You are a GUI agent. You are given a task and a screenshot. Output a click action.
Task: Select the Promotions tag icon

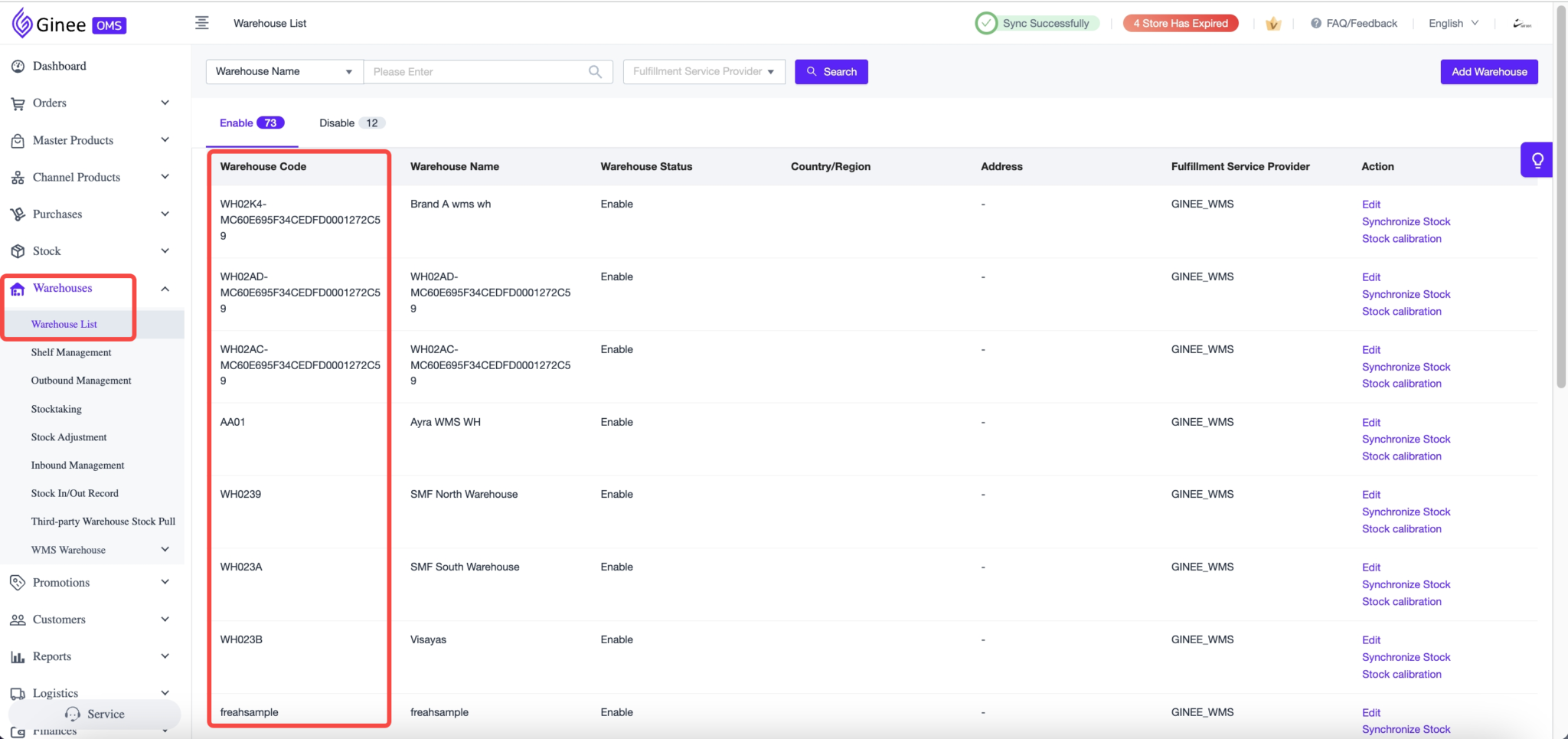pyautogui.click(x=19, y=582)
